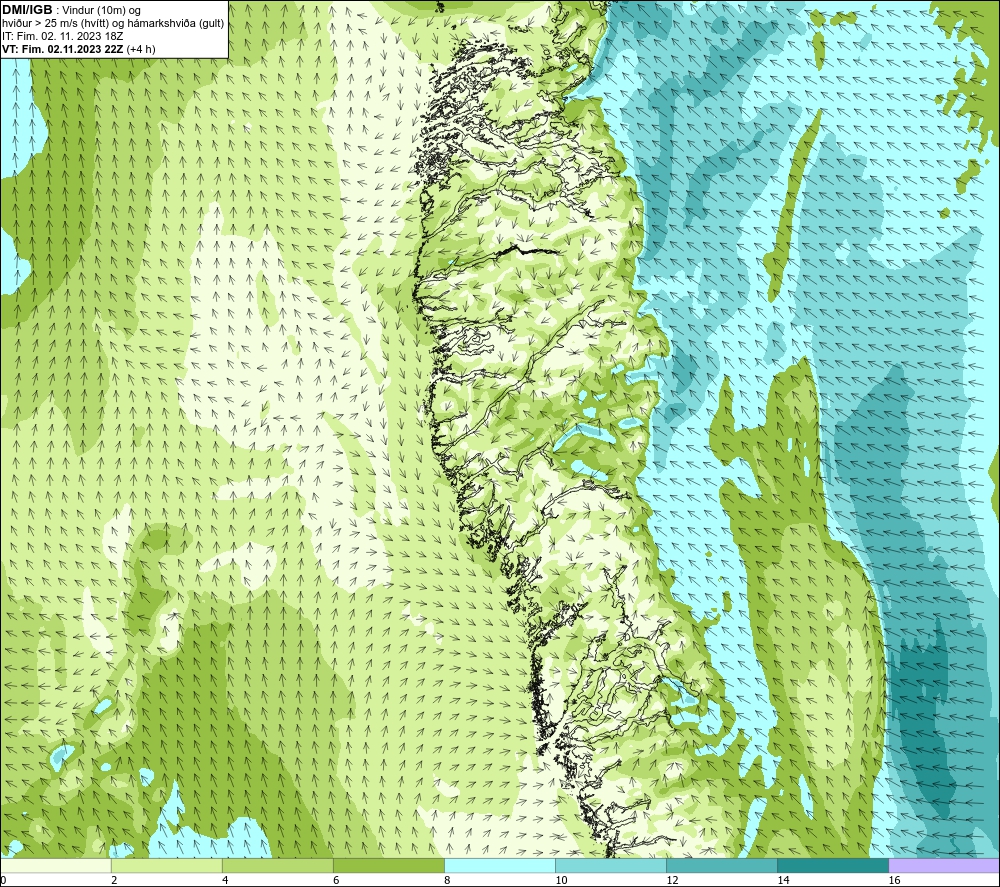The image size is (1000, 887).
Task: Click the legend scale label '10'
Action: click(x=561, y=881)
